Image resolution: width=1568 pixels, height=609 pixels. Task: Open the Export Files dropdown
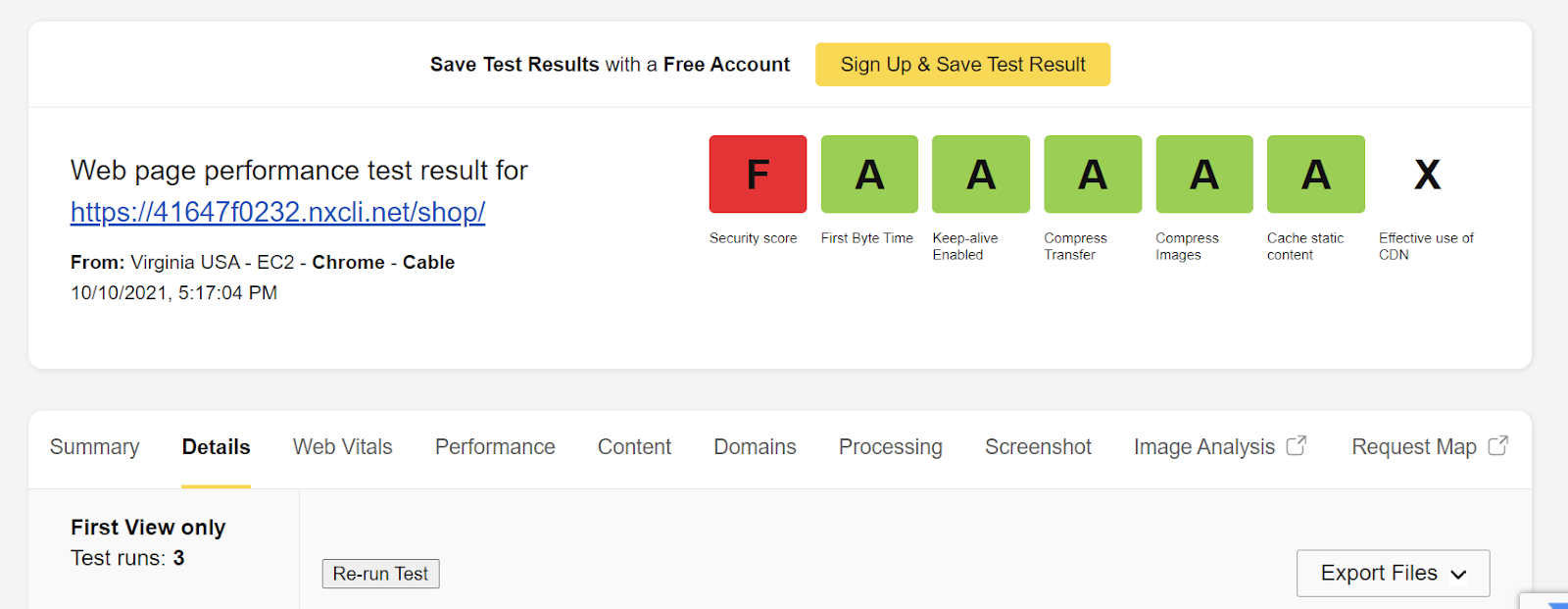[1393, 573]
